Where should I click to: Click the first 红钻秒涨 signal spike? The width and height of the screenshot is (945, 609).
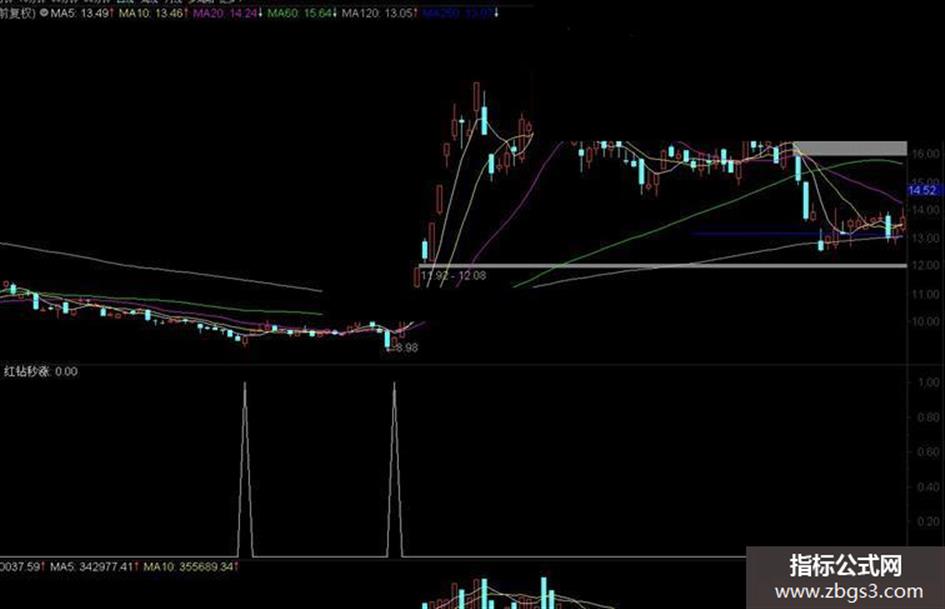tap(245, 469)
